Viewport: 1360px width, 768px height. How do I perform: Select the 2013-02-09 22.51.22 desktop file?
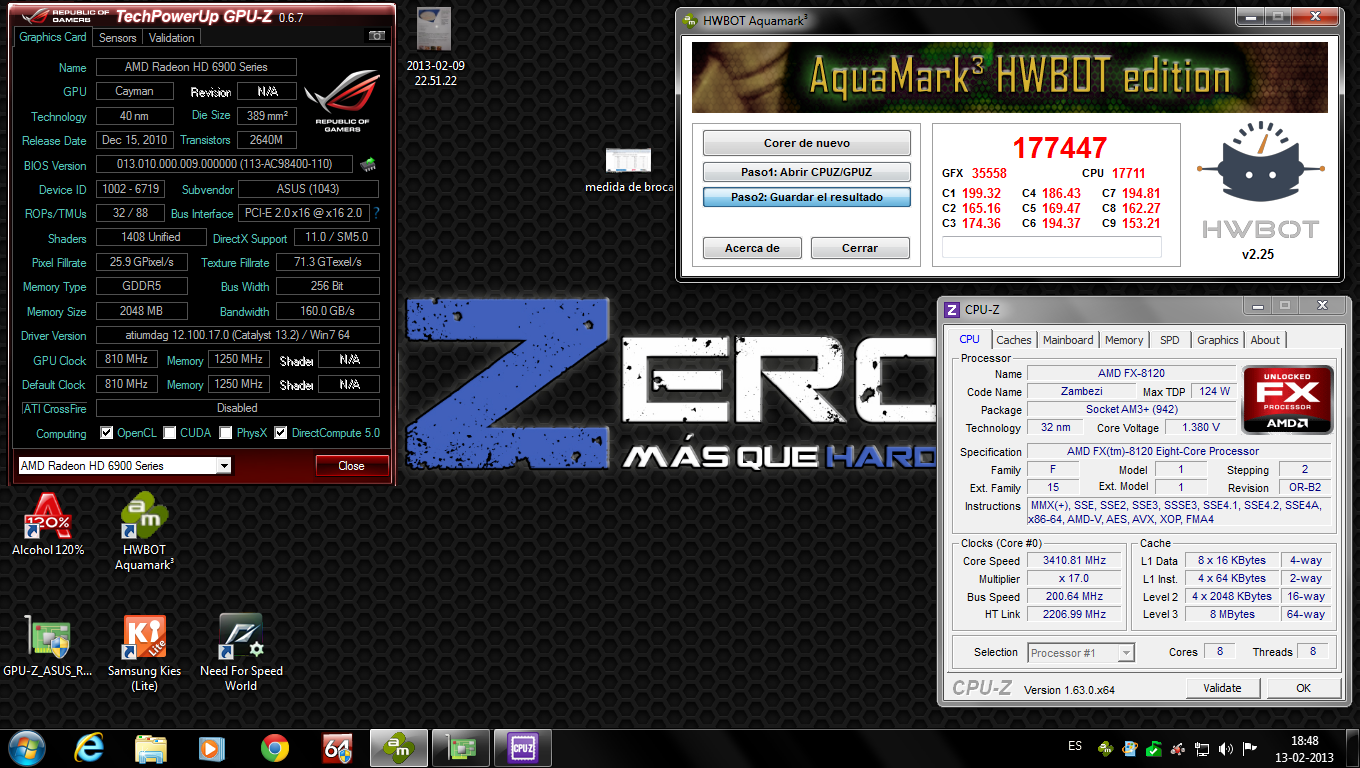pos(435,47)
